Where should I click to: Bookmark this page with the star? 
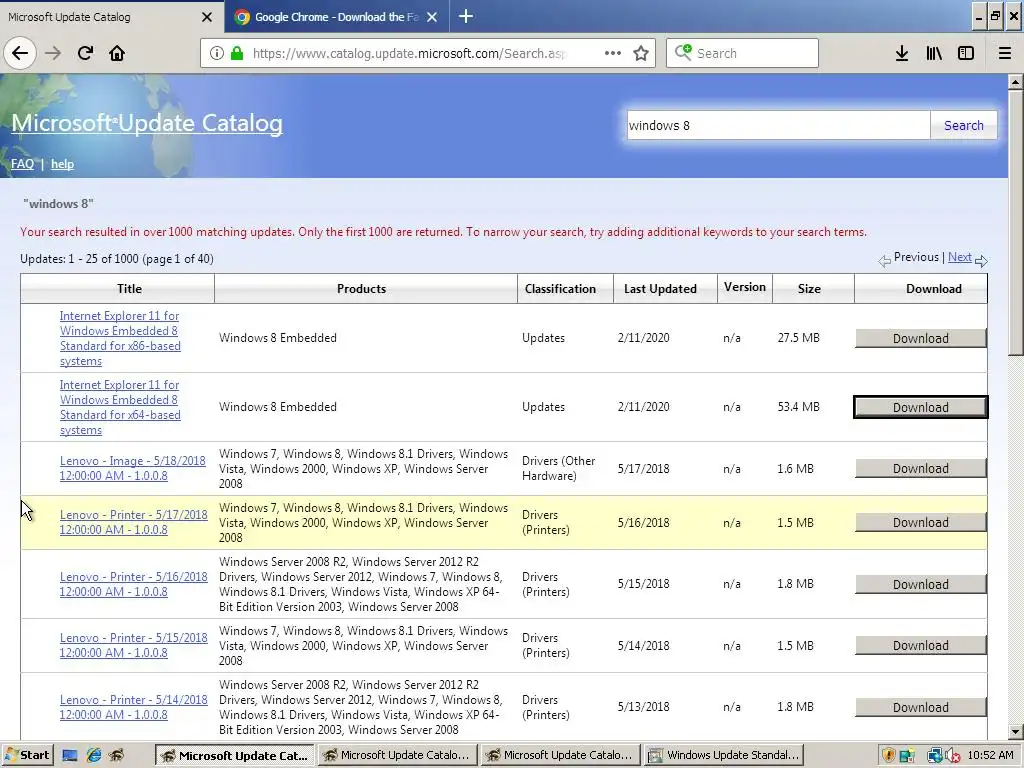tap(641, 53)
